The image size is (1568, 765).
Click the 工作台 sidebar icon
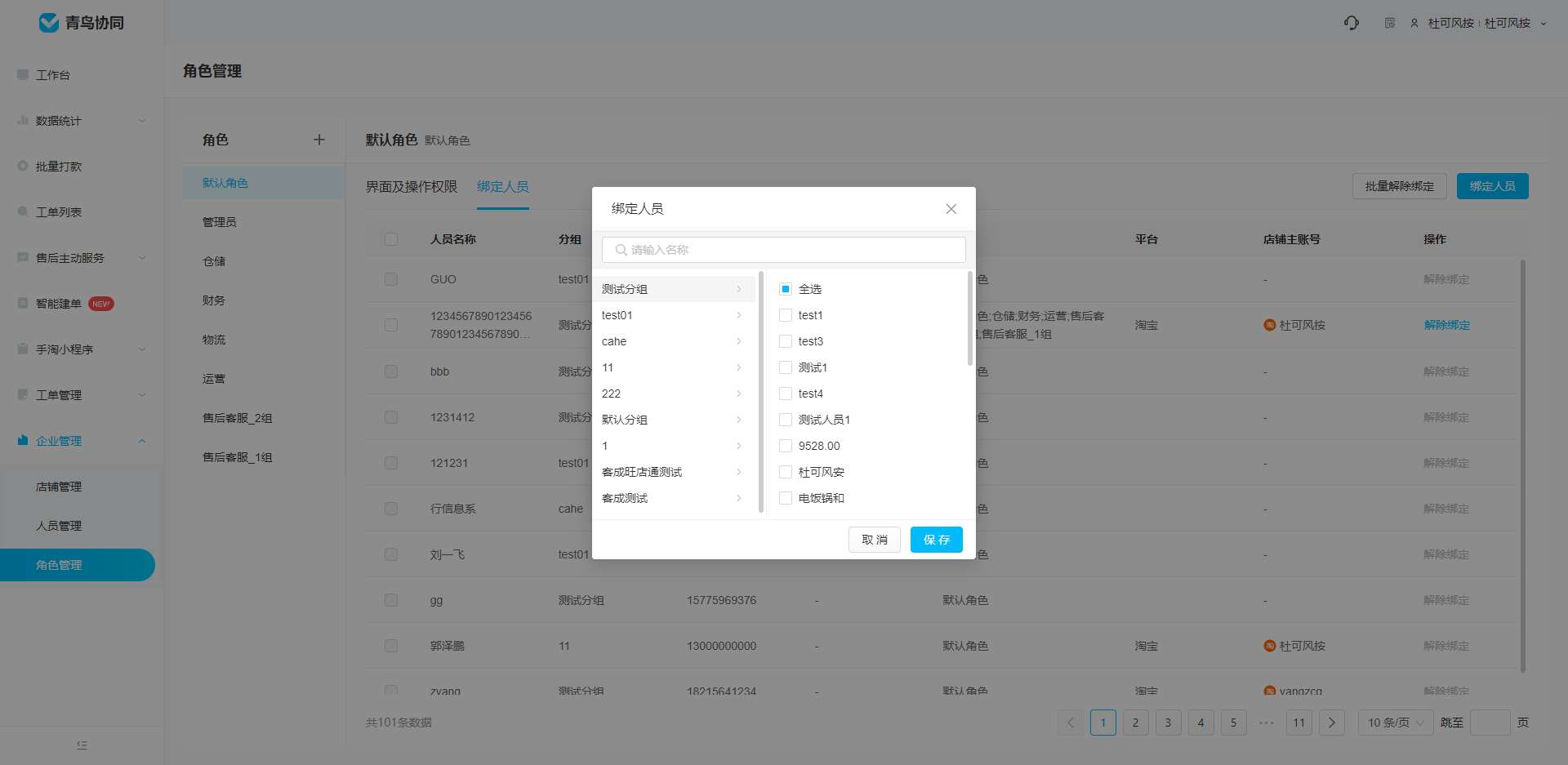pyautogui.click(x=23, y=74)
